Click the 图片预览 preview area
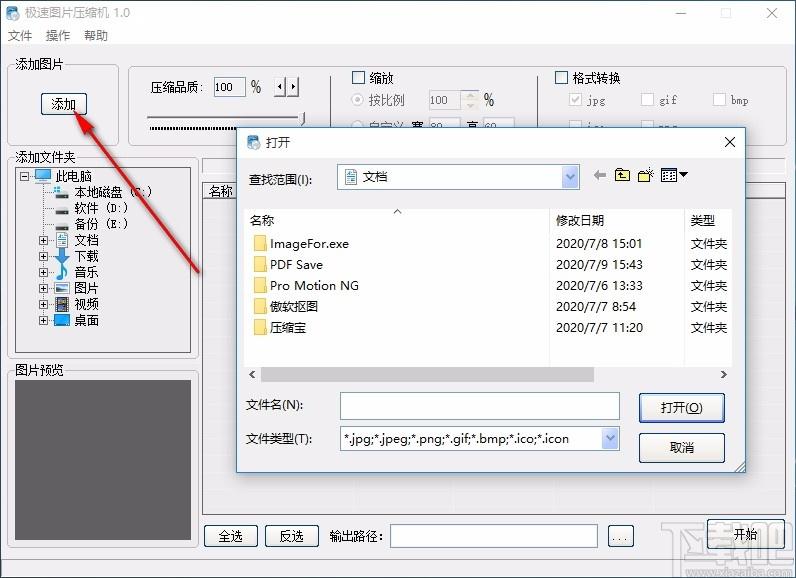The image size is (796, 578). 103,460
